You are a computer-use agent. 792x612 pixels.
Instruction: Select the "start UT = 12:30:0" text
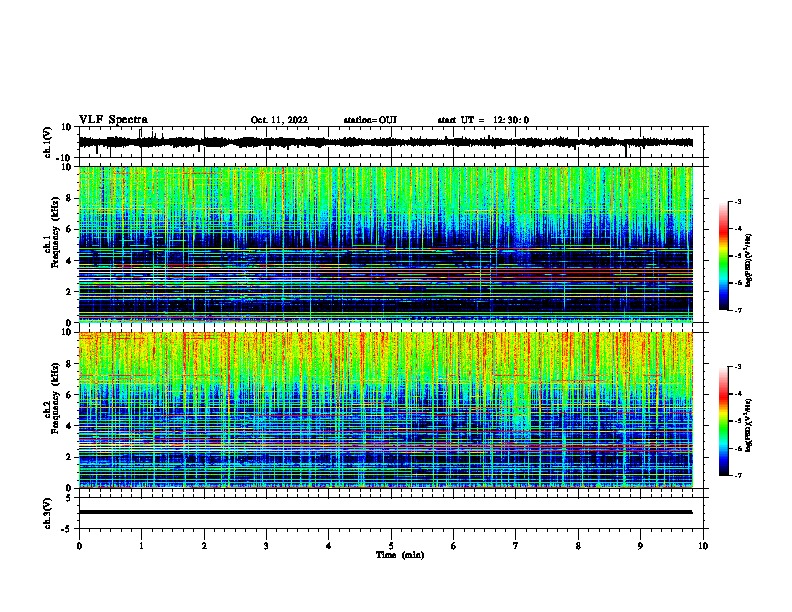coord(483,120)
